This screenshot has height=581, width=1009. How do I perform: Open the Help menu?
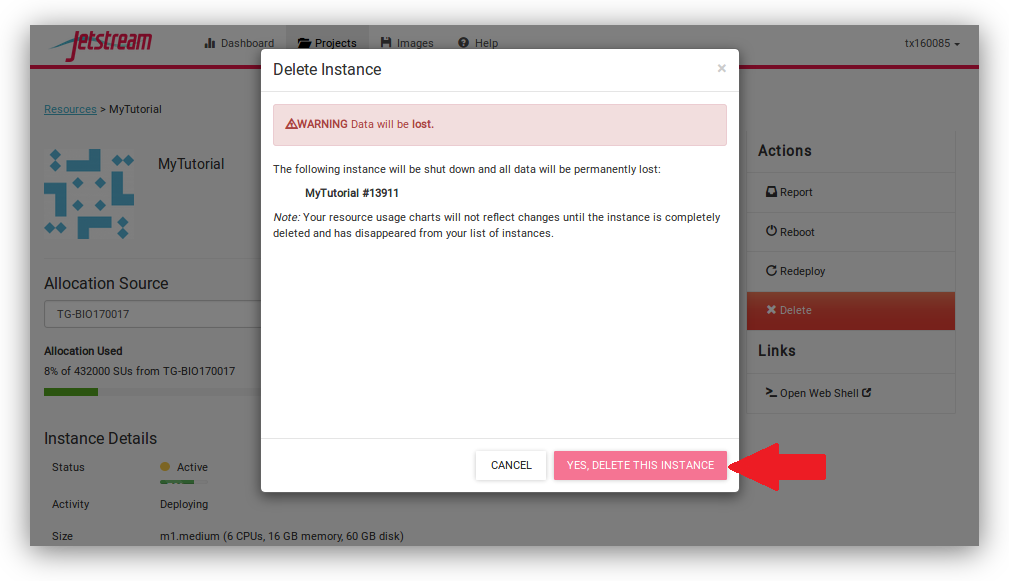point(478,43)
